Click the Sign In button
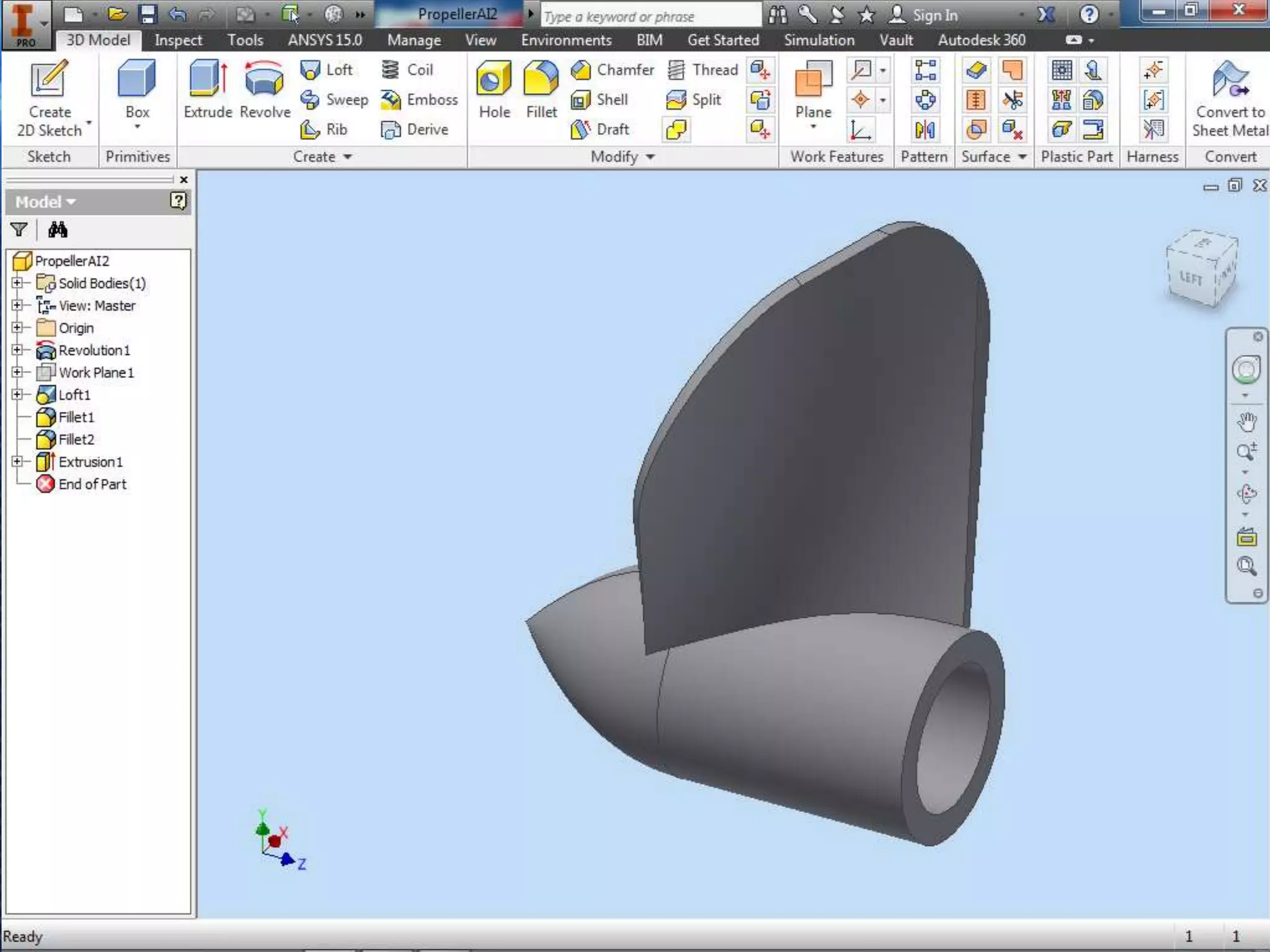 coord(924,15)
